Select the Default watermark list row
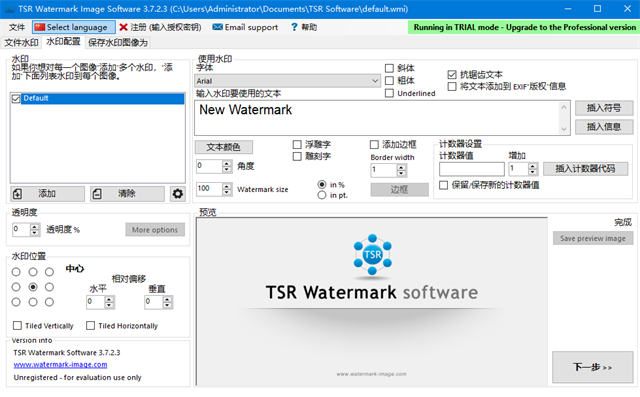 coord(102,98)
